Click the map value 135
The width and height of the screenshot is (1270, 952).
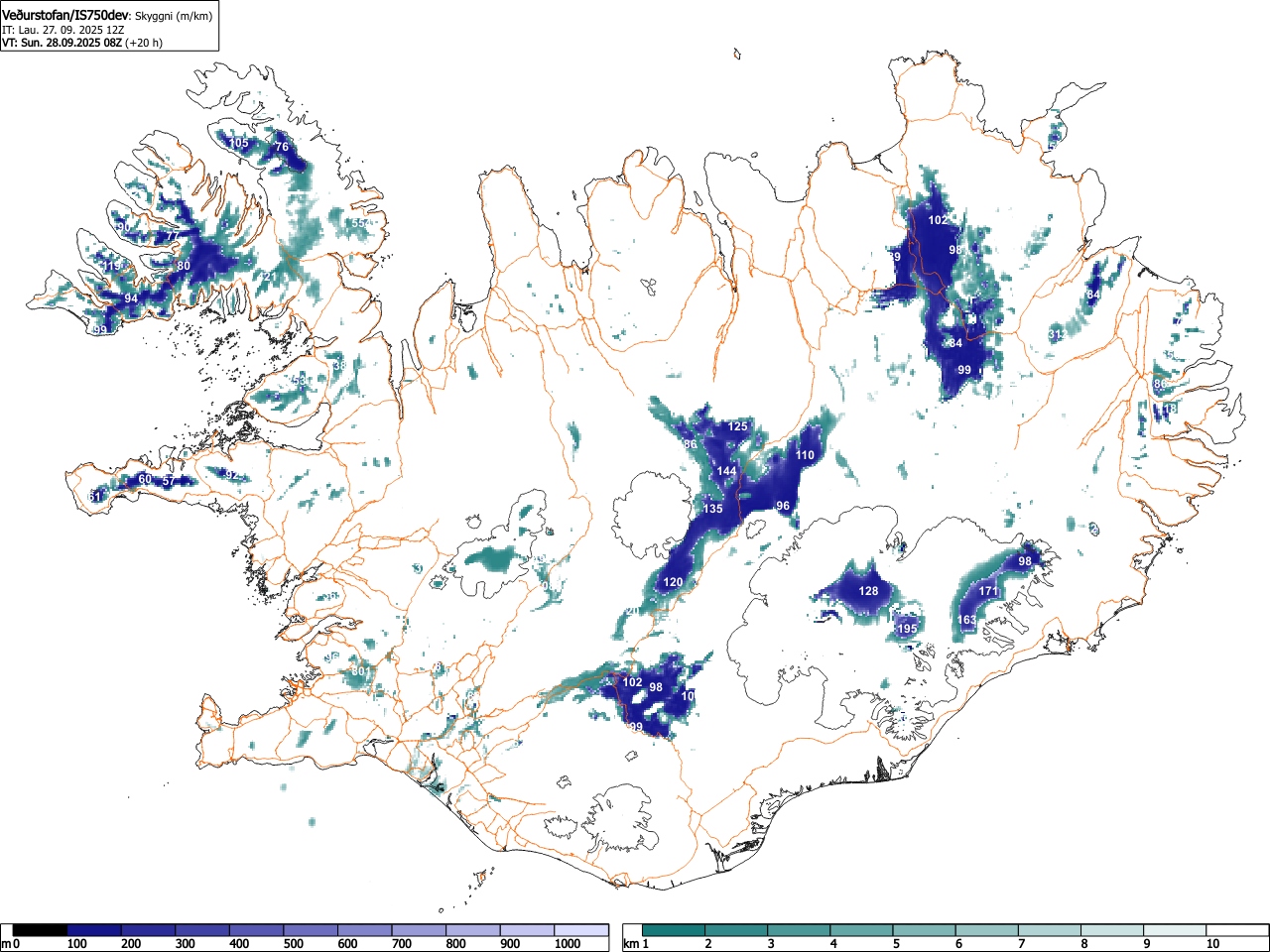tap(712, 509)
